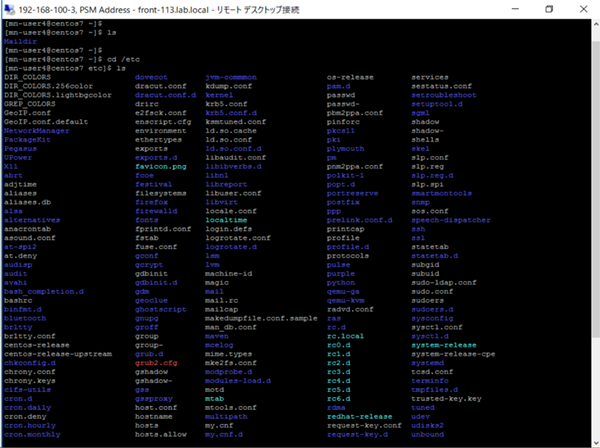Click the gssproxy directory entry
This screenshot has width=600, height=448.
pyautogui.click(x=154, y=399)
